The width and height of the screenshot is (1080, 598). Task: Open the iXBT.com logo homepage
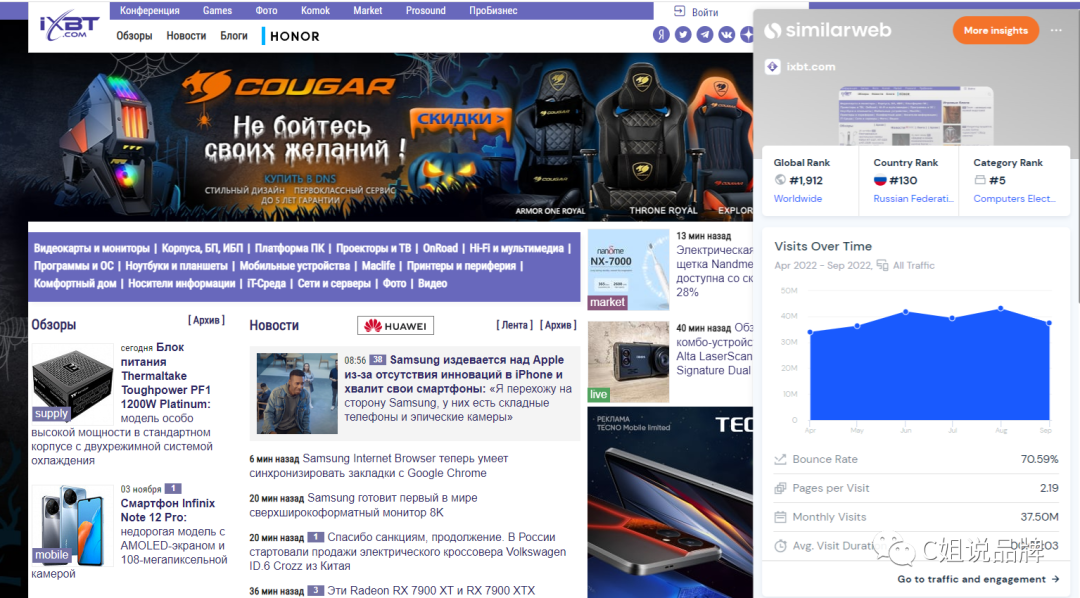(x=69, y=25)
